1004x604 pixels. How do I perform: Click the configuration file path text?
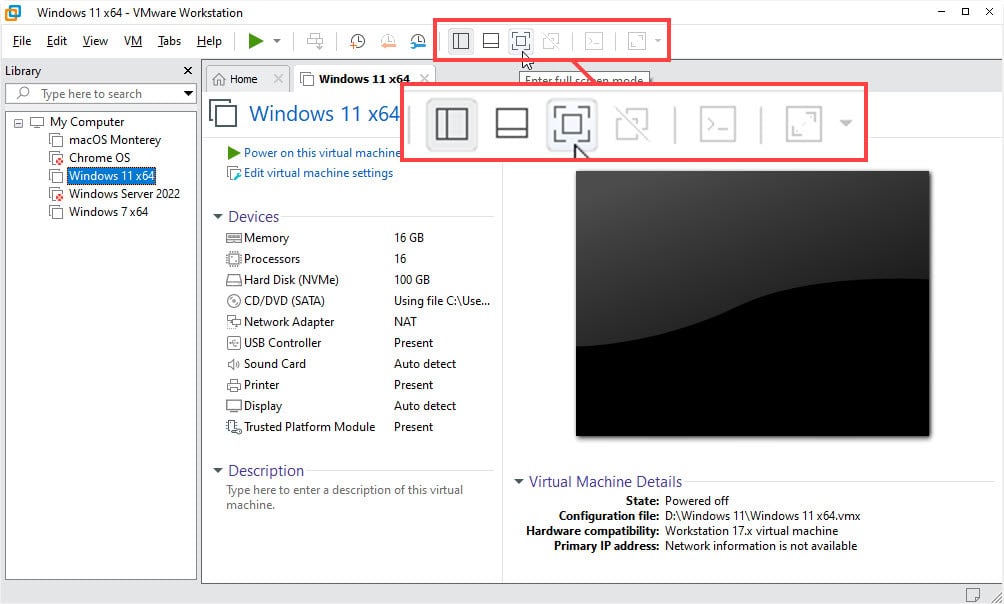pyautogui.click(x=763, y=516)
